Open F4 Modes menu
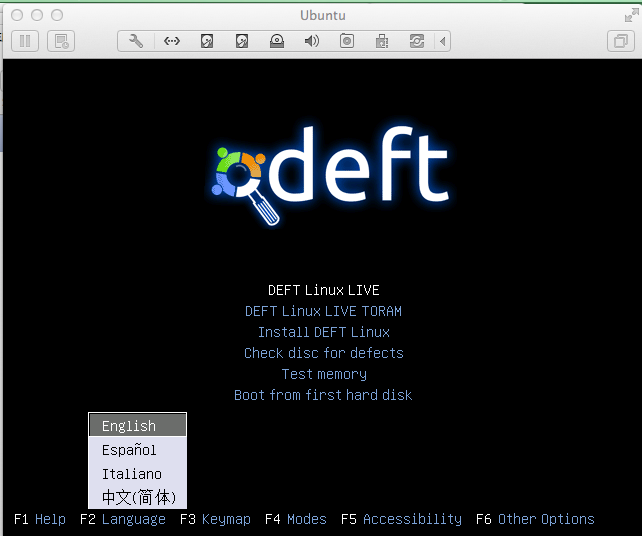 pos(296,519)
